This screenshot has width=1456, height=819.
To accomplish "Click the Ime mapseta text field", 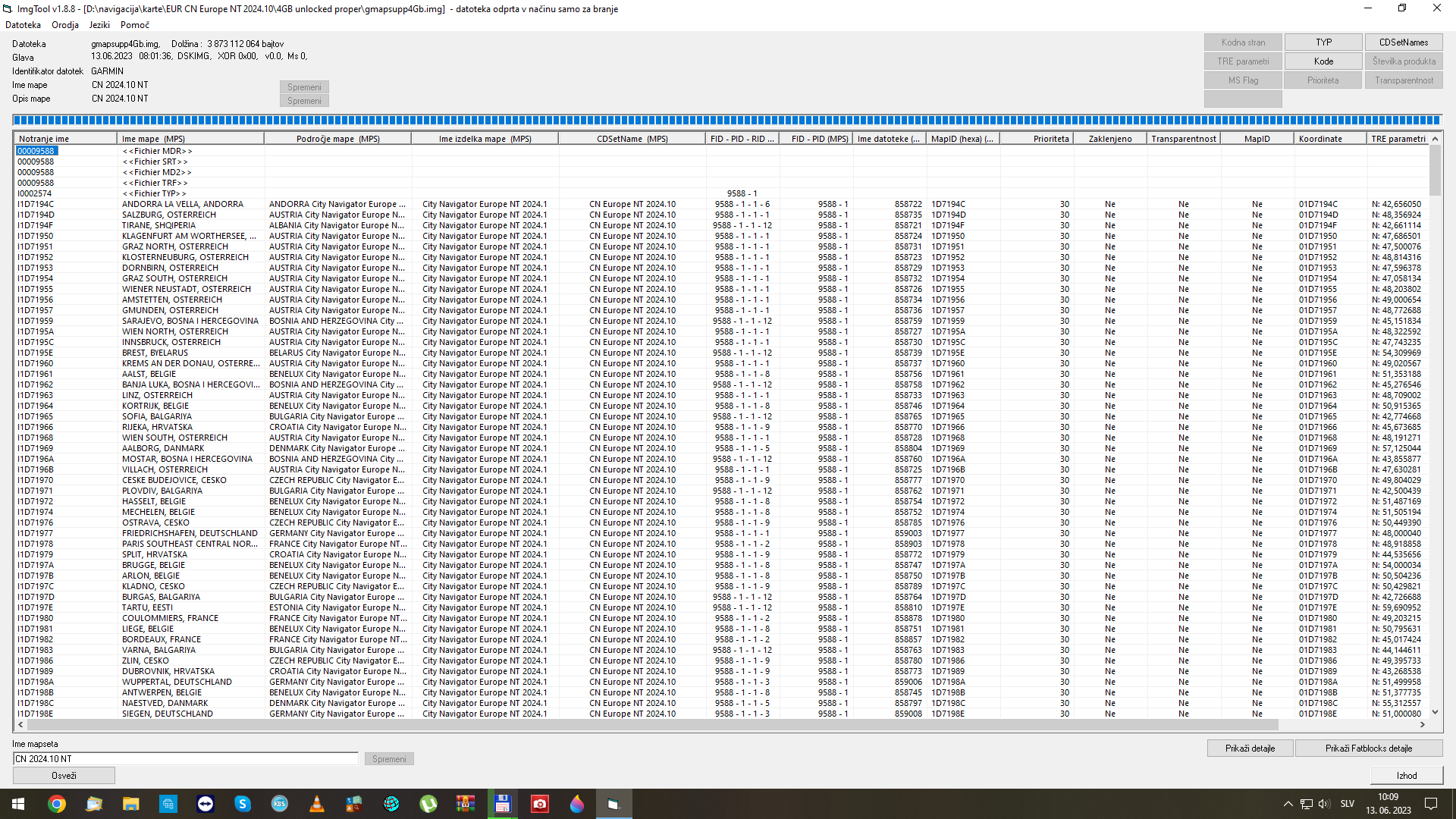I will tap(186, 759).
